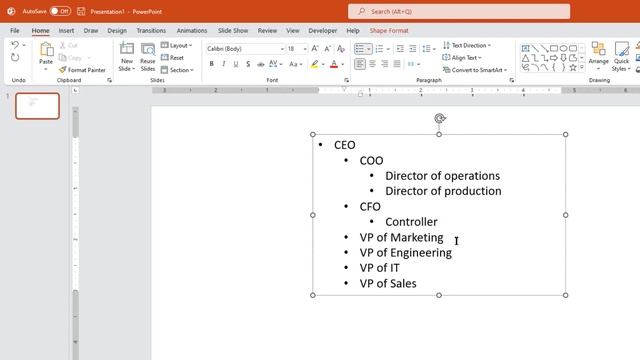640x360 pixels.
Task: Open the Shape Format tab
Action: (389, 31)
